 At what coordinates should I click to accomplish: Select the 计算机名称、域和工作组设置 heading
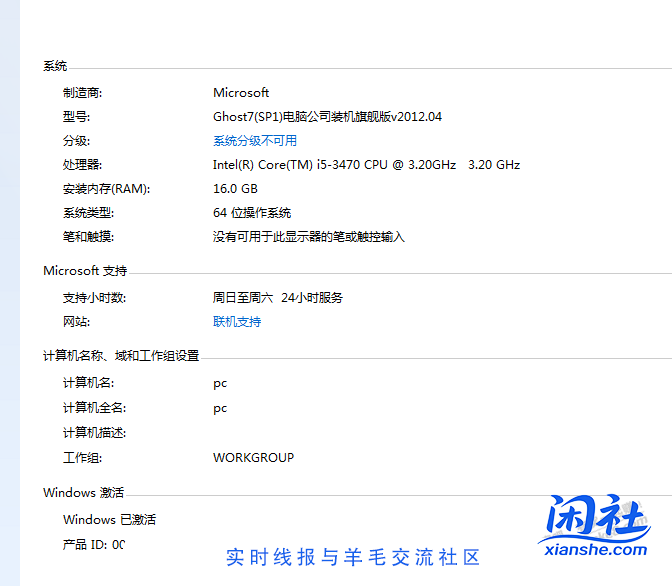[121, 355]
